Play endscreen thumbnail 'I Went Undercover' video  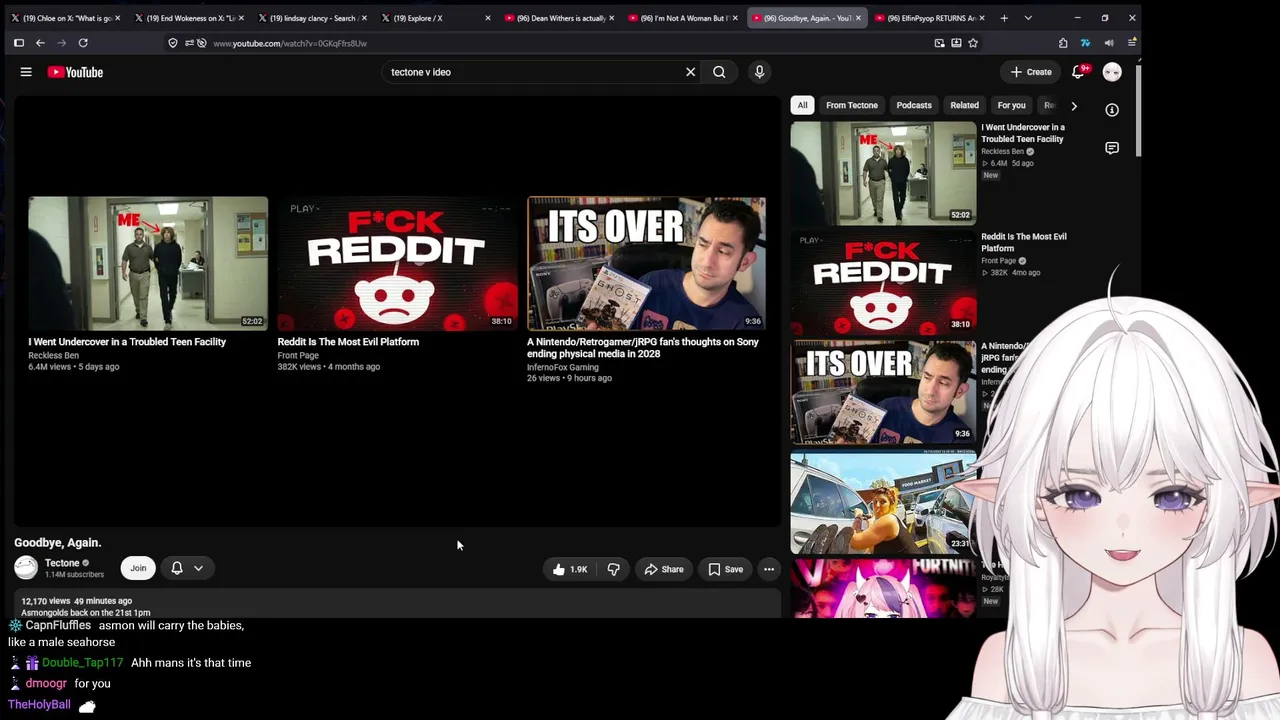click(148, 263)
